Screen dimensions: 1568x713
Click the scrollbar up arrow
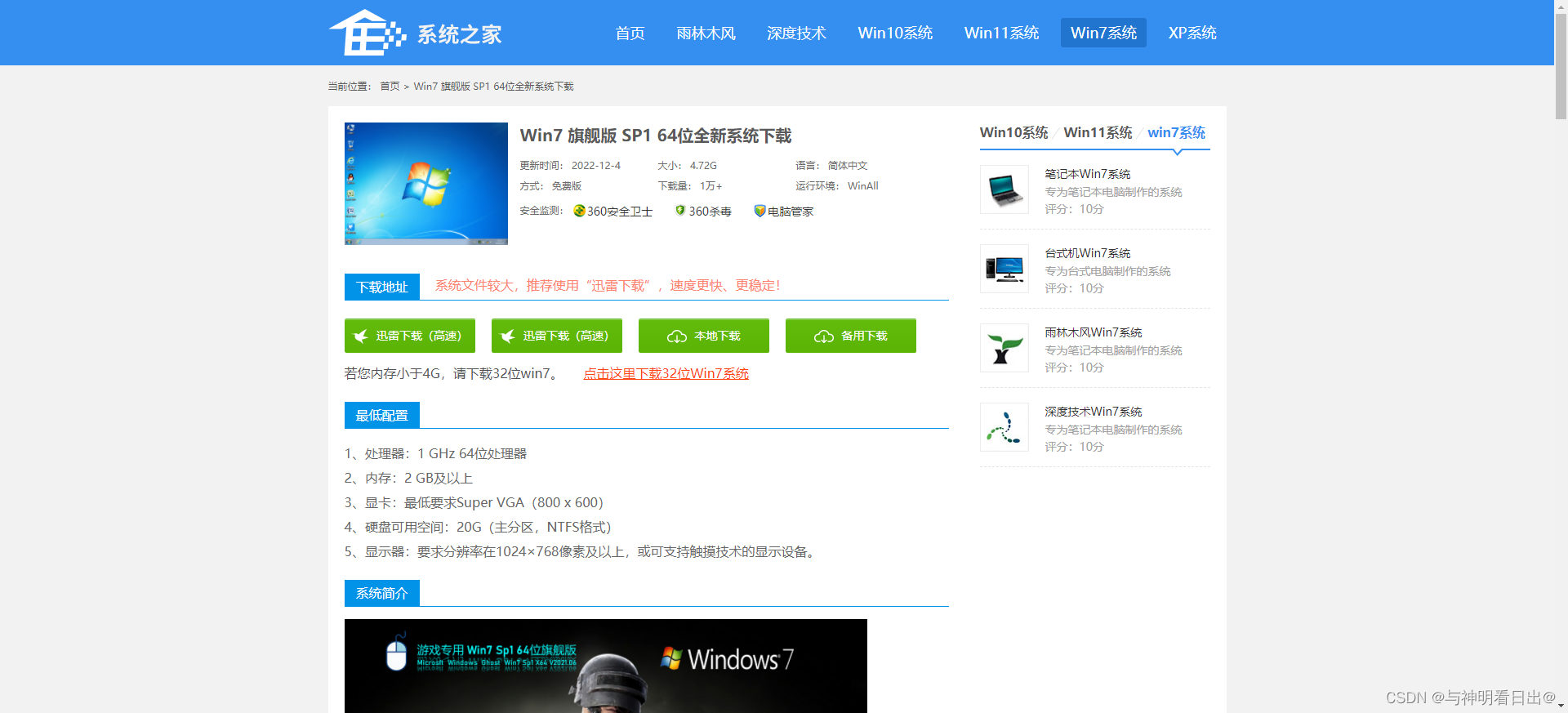tap(1561, 6)
